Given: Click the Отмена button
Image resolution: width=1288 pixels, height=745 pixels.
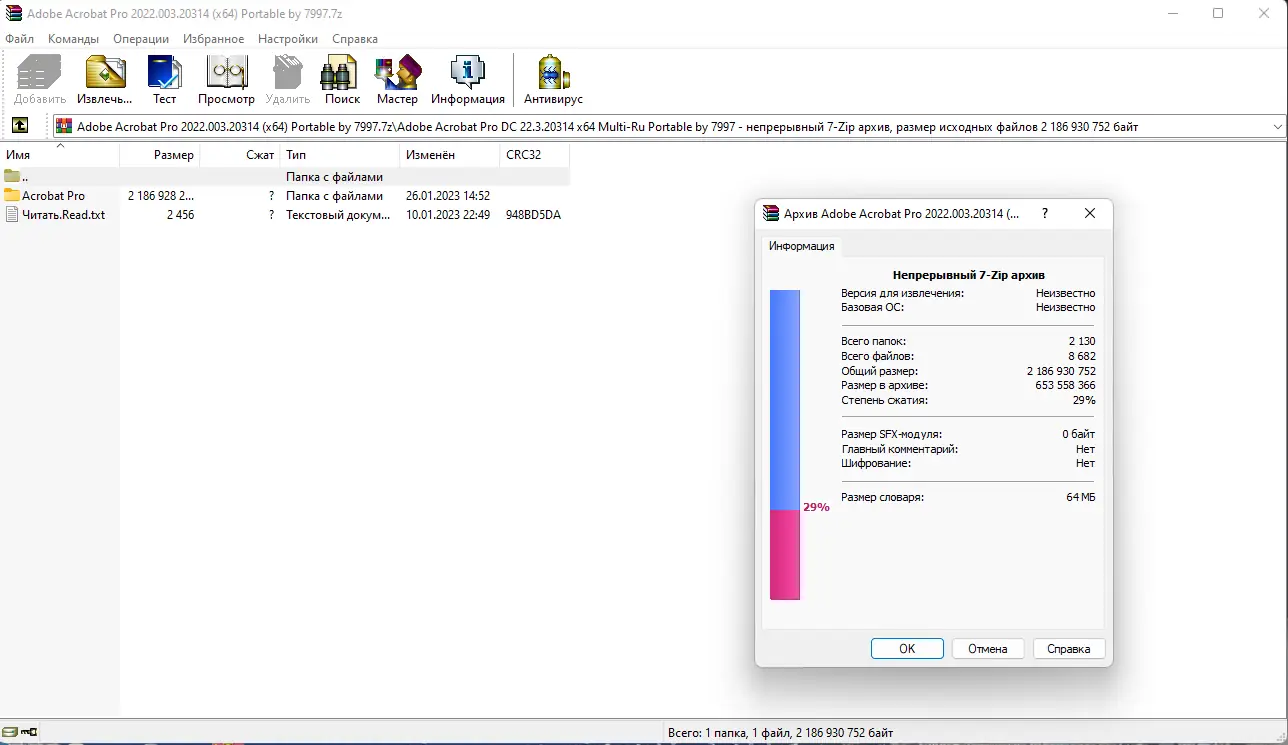Looking at the screenshot, I should click(x=987, y=648).
